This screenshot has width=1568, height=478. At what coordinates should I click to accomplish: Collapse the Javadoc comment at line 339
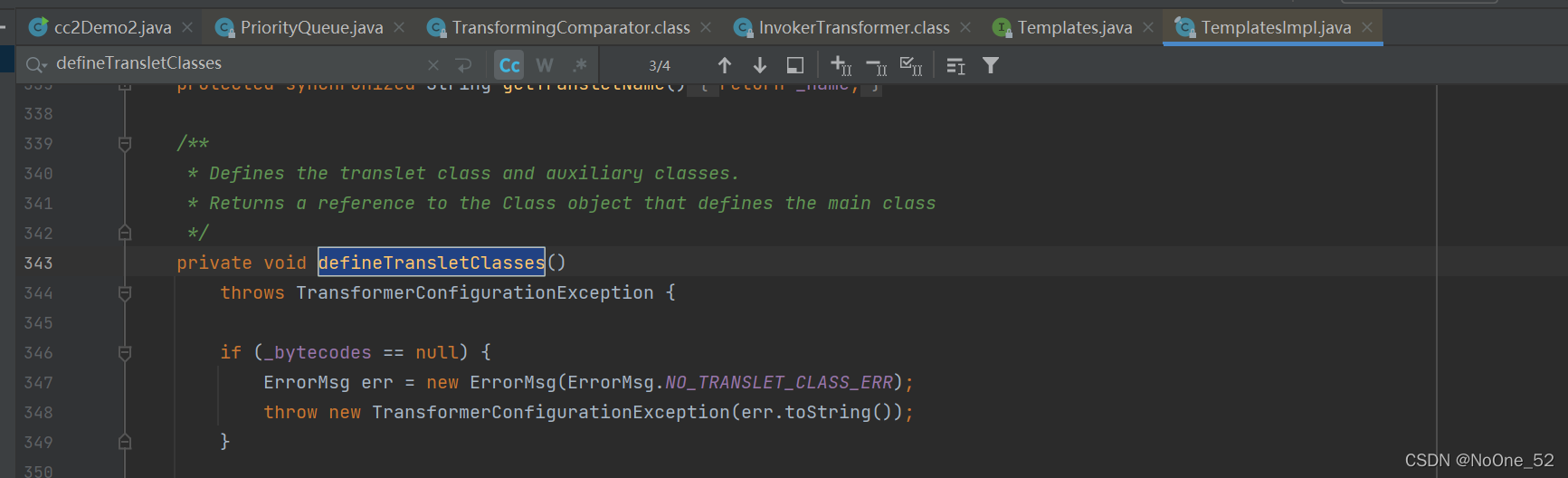point(125,143)
